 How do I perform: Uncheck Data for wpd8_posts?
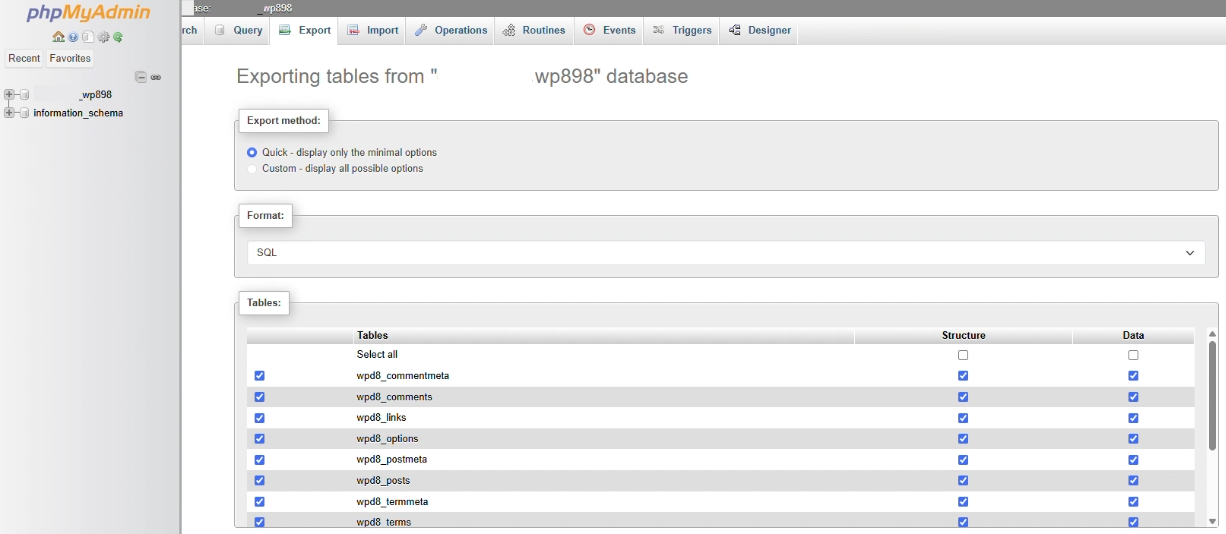[x=1133, y=481]
